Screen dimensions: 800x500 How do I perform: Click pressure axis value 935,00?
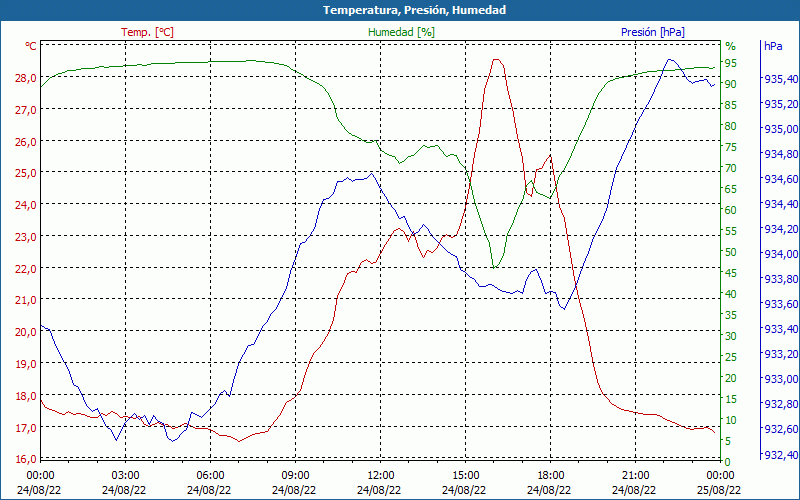coord(781,129)
